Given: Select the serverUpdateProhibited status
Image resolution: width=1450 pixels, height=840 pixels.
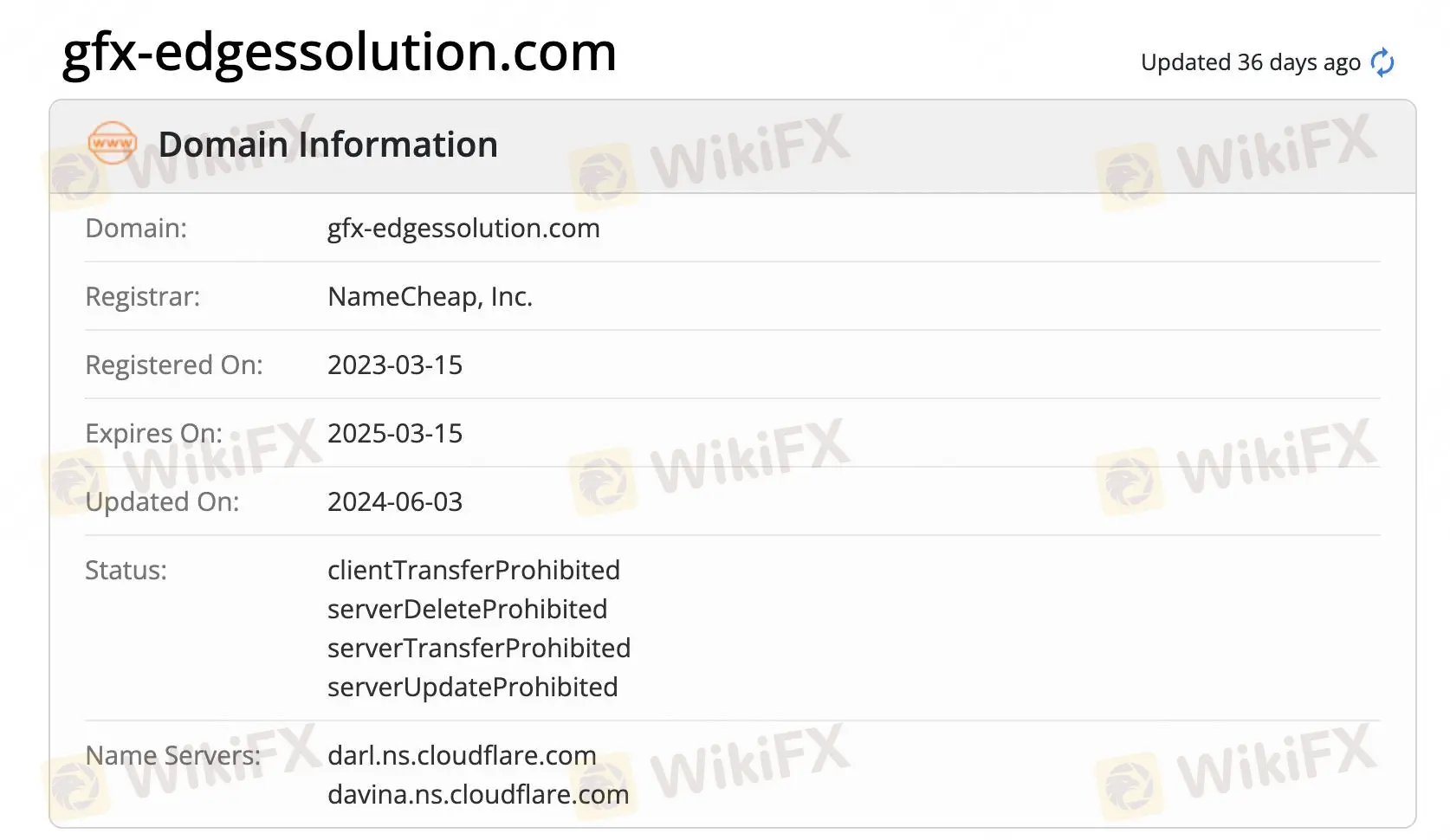Looking at the screenshot, I should click(472, 688).
